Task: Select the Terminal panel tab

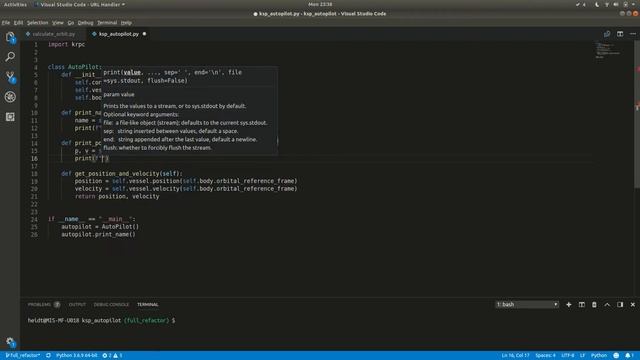Action: coord(147,304)
